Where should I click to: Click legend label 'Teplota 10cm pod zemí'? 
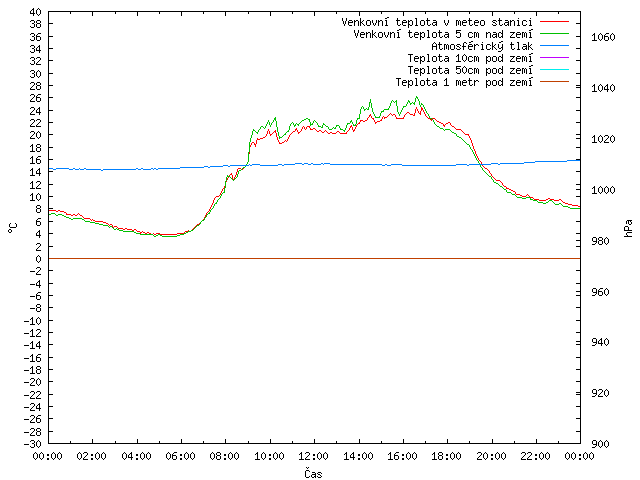click(x=470, y=58)
